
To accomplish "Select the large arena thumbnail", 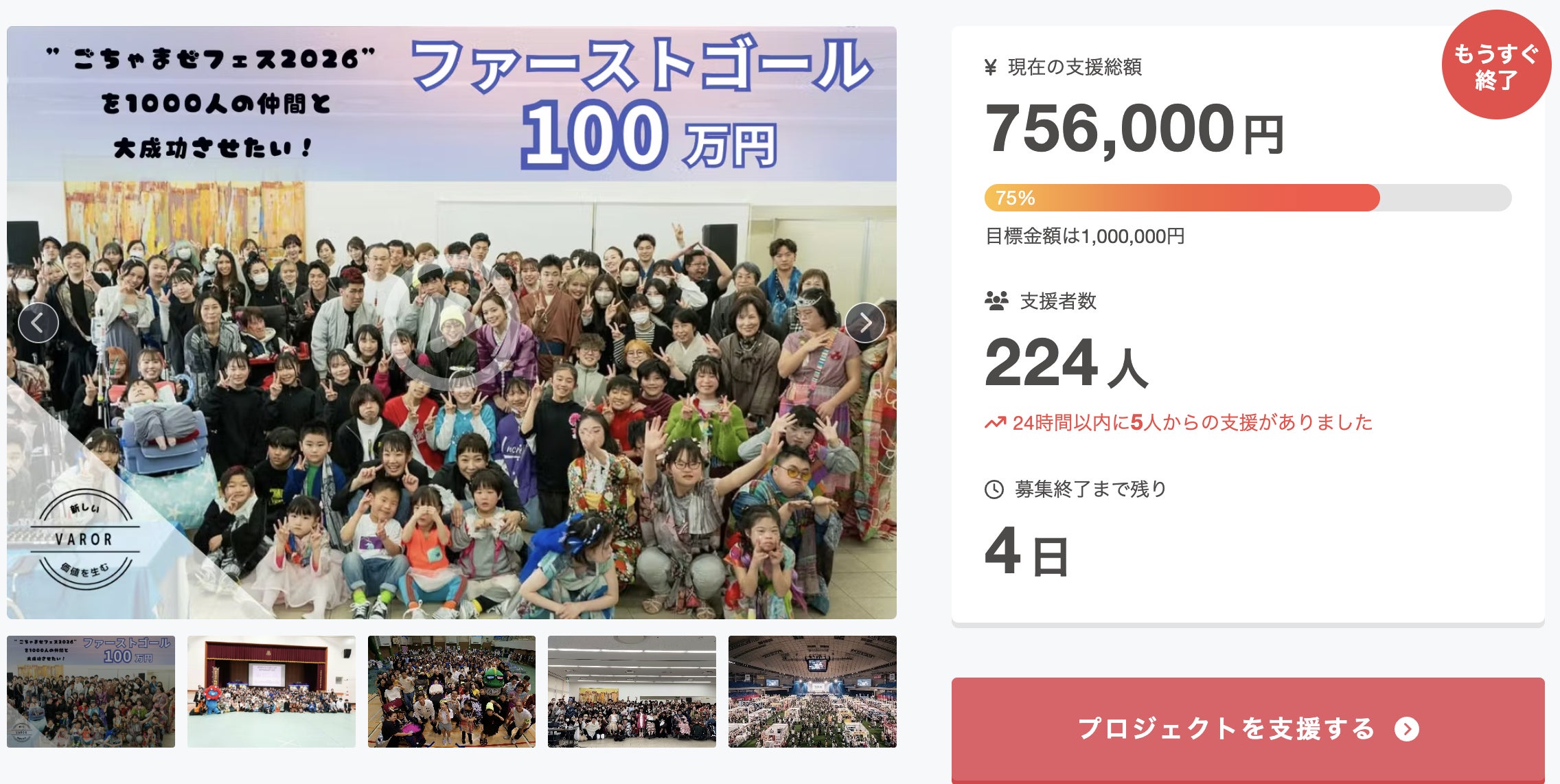I will (x=812, y=691).
